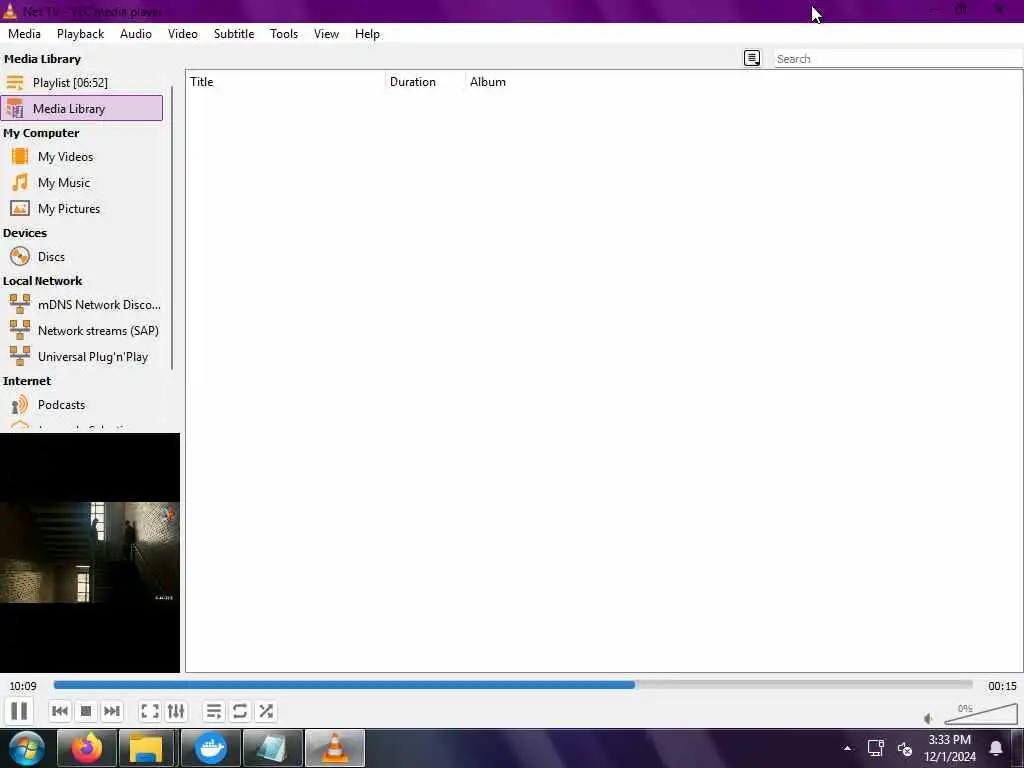
Task: Show hidden system tray icons
Action: [x=848, y=748]
